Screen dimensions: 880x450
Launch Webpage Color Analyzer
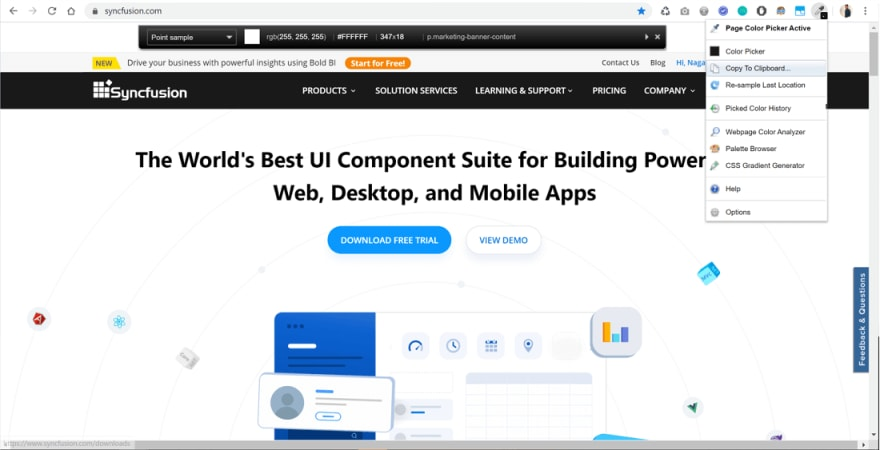coord(766,132)
